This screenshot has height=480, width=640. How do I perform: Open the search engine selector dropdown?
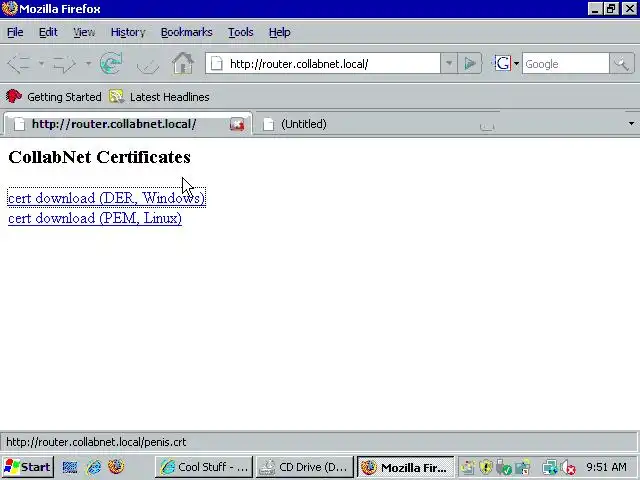(x=516, y=64)
